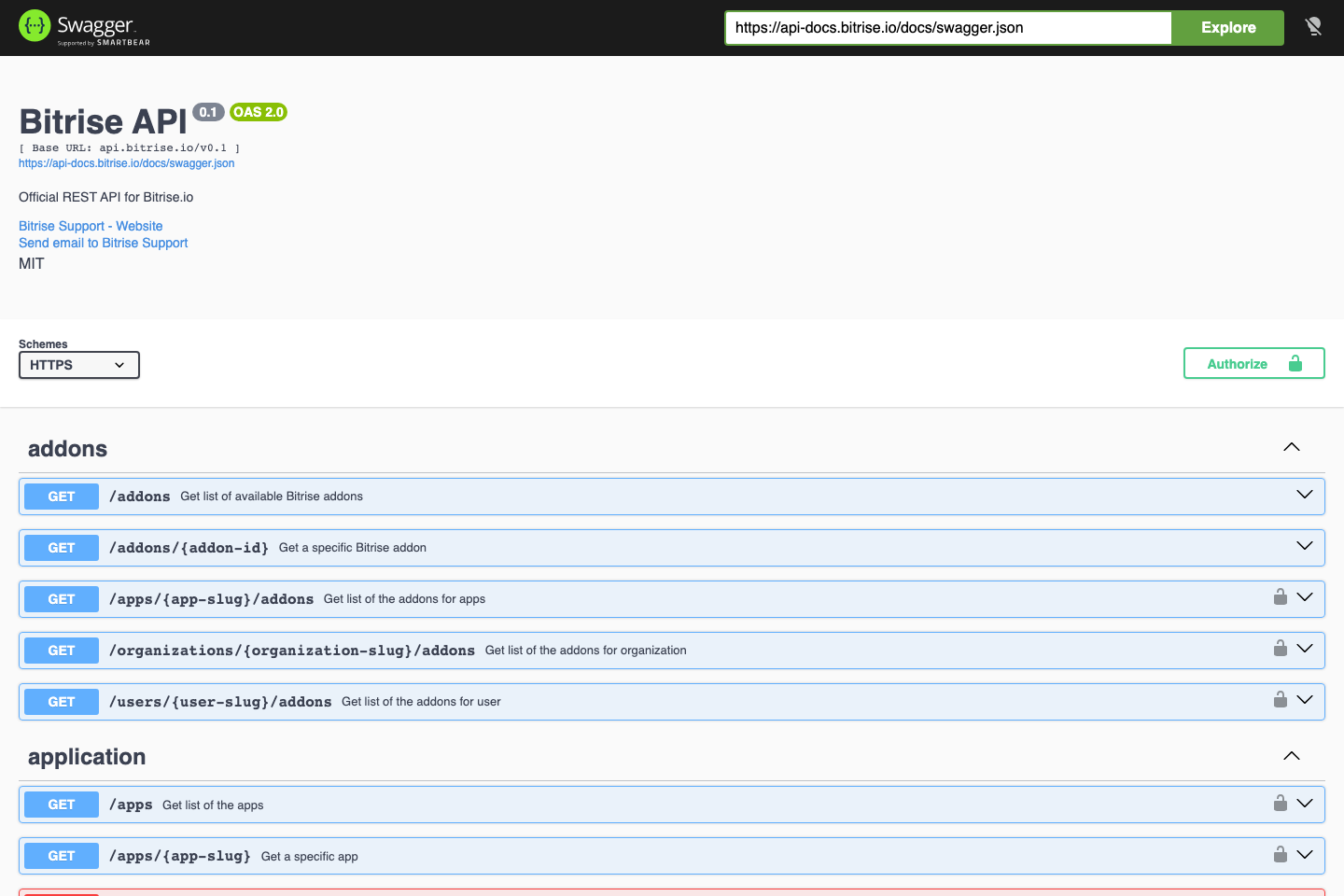
Task: Click the padlock on /users/{user-slug}/addons row
Action: (1280, 698)
